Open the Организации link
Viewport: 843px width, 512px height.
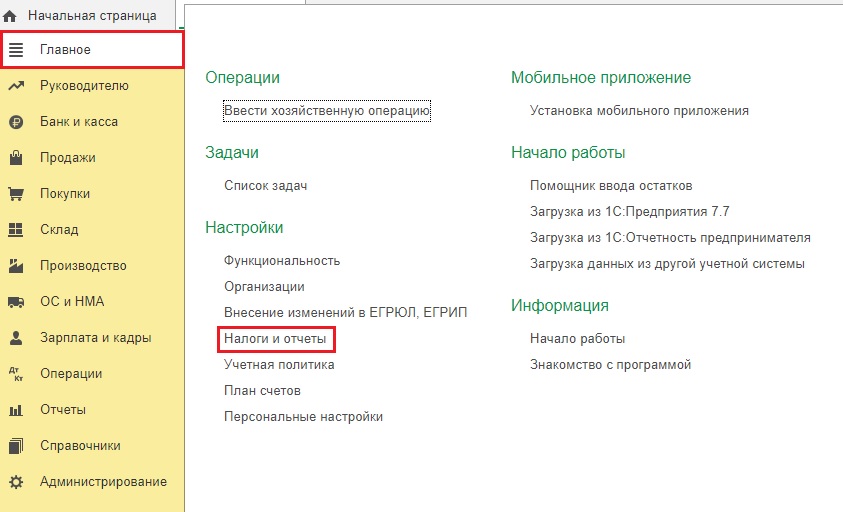tap(264, 287)
